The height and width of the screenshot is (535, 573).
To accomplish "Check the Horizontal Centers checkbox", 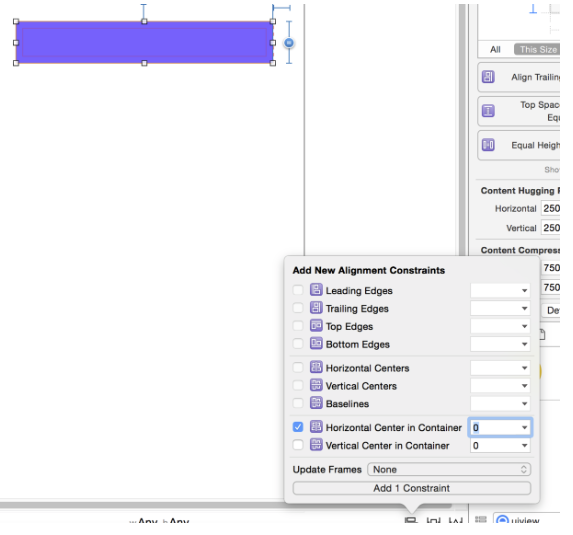I will coord(298,368).
